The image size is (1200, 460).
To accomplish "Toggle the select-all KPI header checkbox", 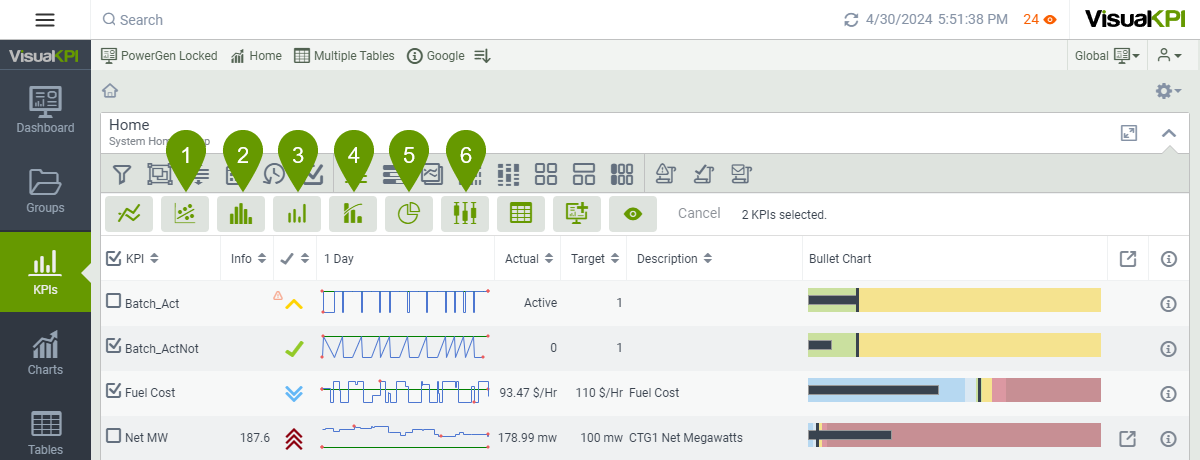I will point(114,259).
